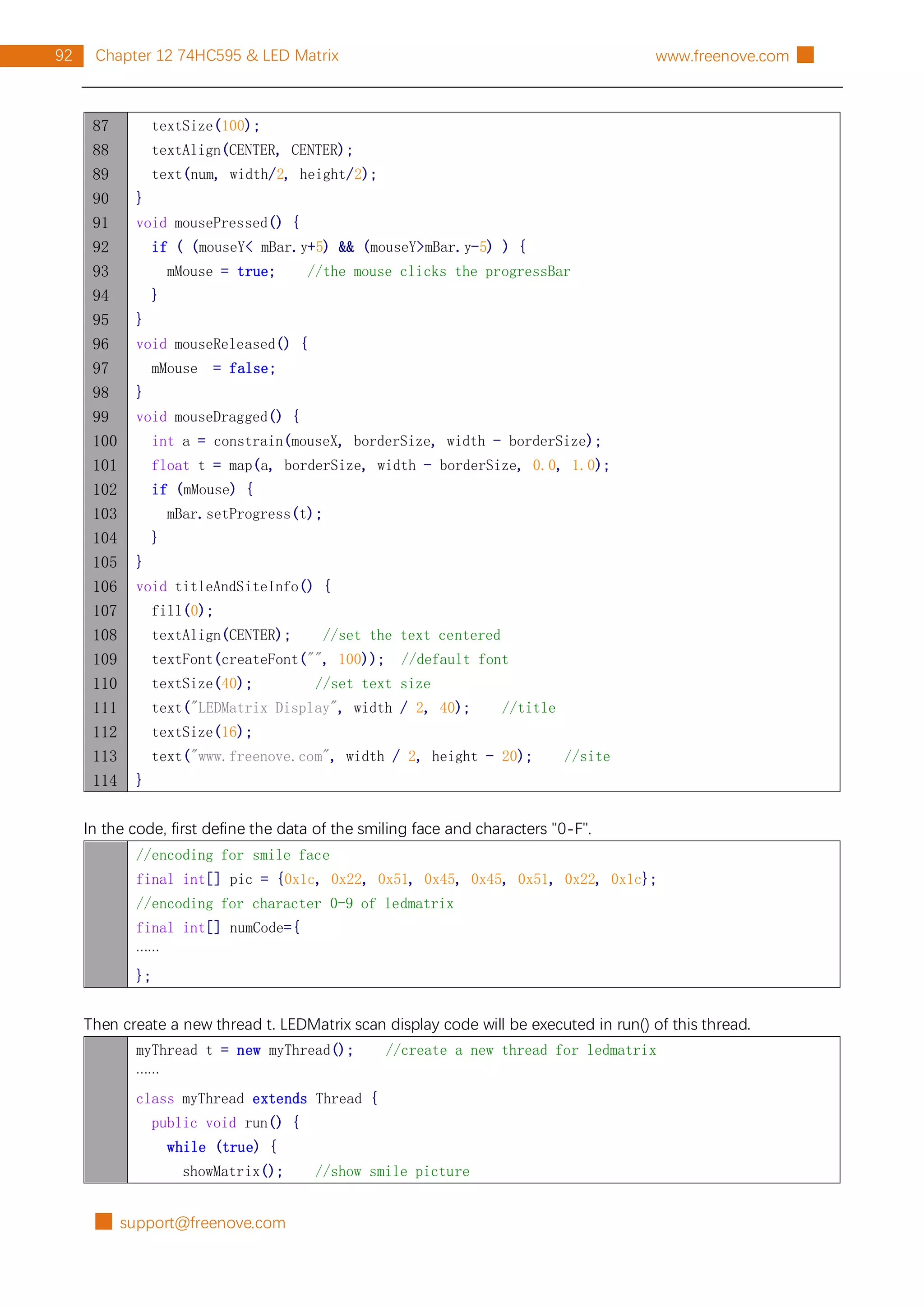
Task: Click the void mouseDragged() declaration line
Action: click(217, 417)
